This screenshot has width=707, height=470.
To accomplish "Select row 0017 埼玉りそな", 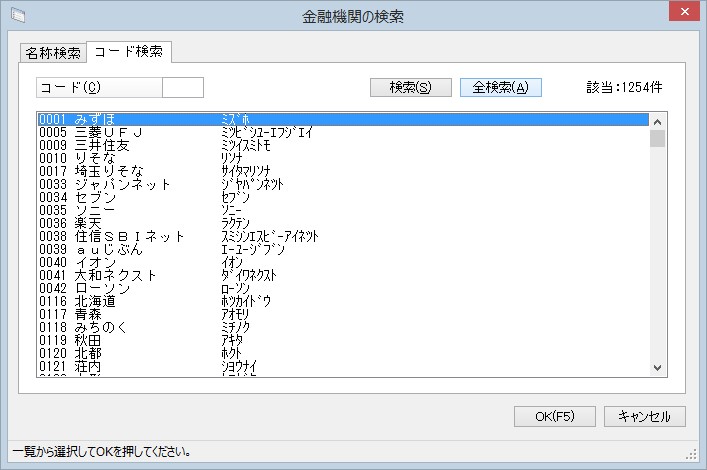I will pos(343,171).
